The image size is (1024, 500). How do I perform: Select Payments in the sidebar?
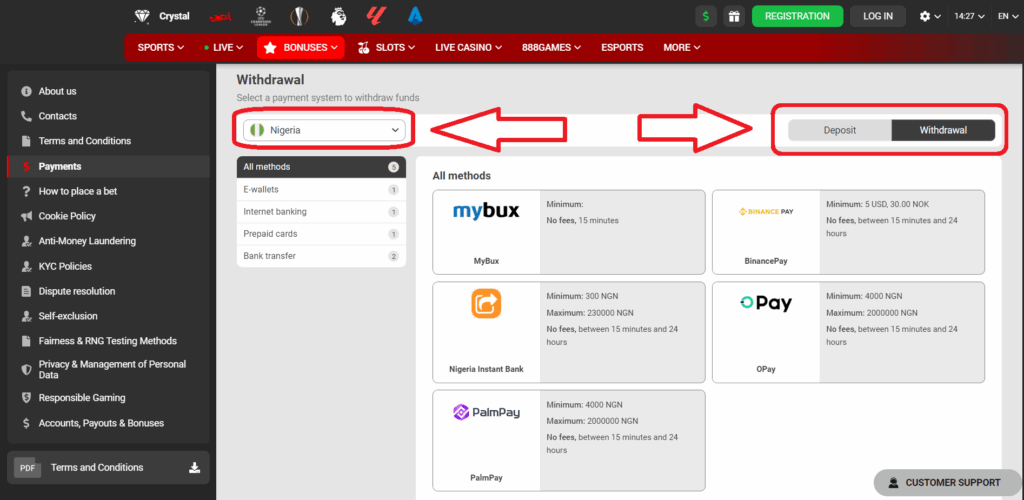click(108, 166)
